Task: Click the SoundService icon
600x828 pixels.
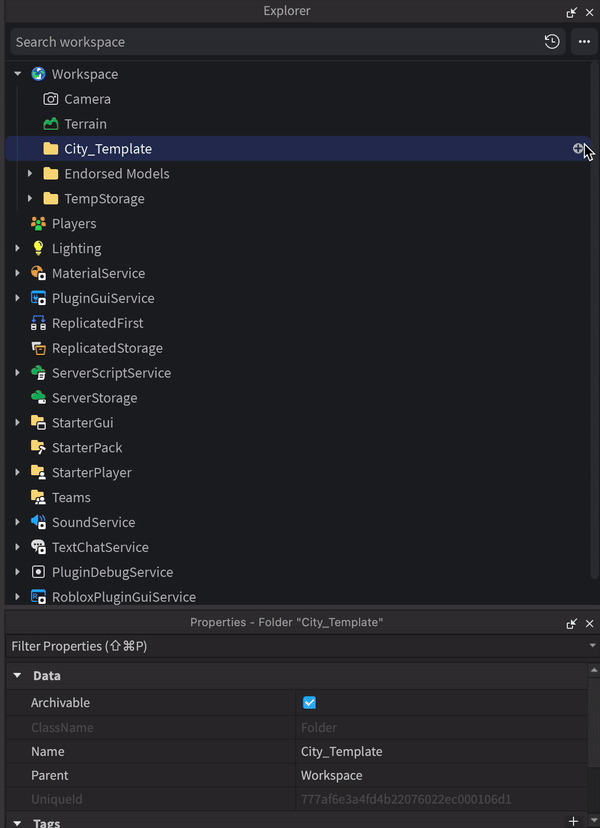Action: click(x=38, y=522)
